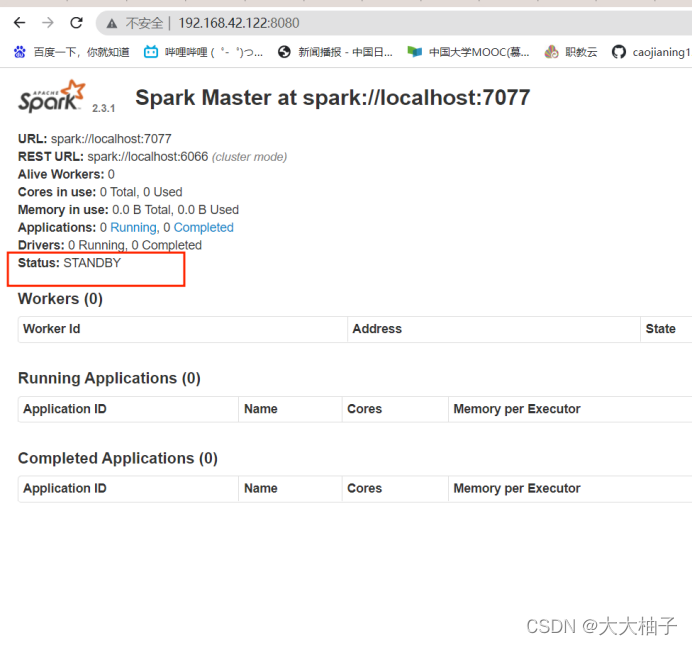Open the GitHub caojianing bookmark icon

619,52
